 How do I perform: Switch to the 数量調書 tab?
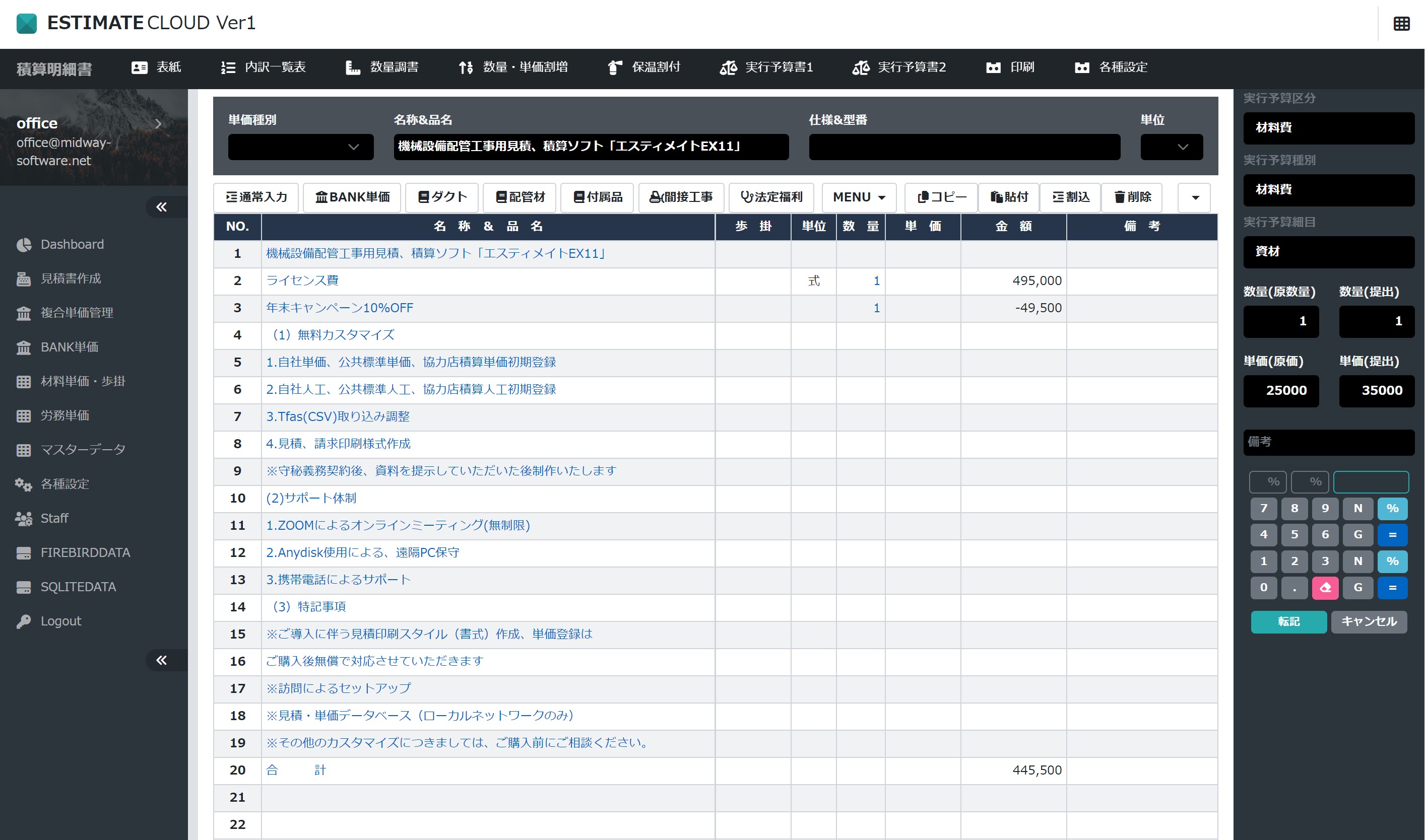[382, 67]
